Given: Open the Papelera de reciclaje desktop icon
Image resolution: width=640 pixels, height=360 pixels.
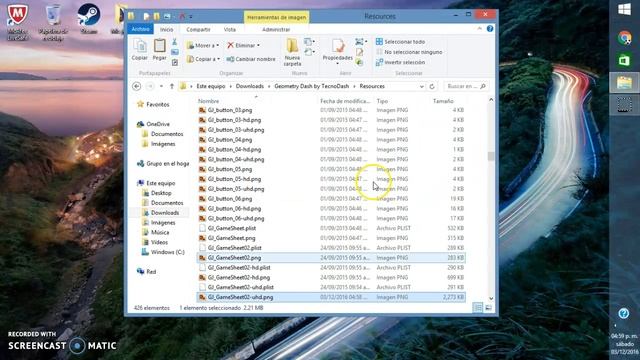Looking at the screenshot, I should [x=53, y=21].
